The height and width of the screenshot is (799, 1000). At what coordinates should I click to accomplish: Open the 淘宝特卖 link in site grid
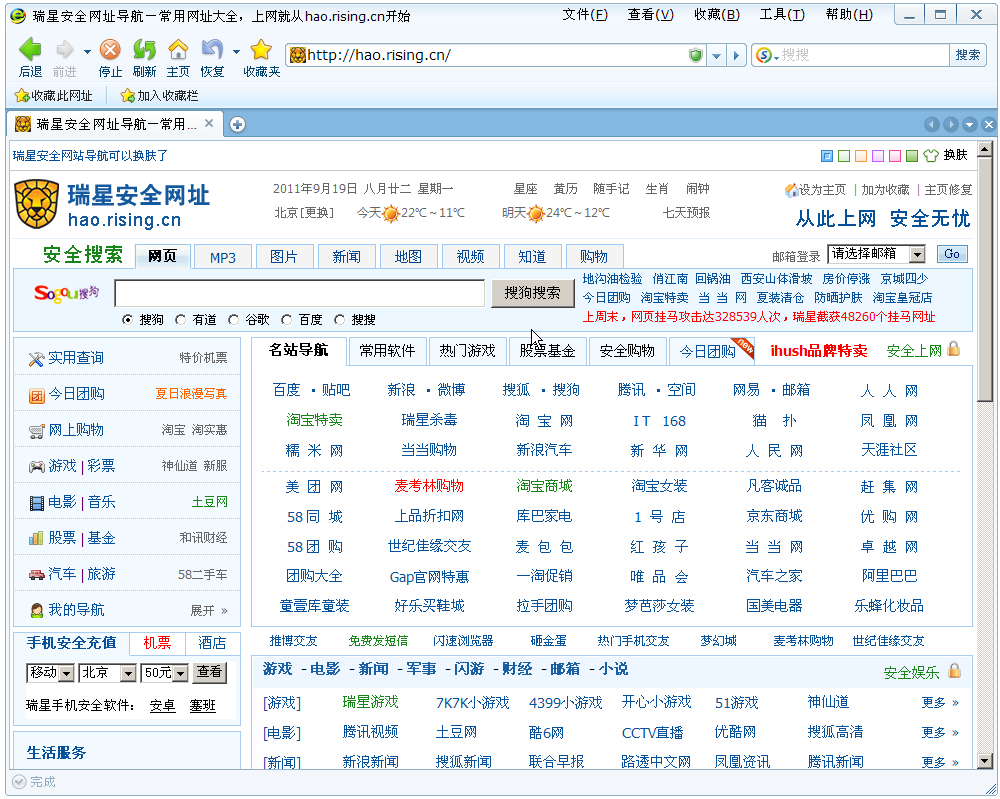pyautogui.click(x=314, y=420)
